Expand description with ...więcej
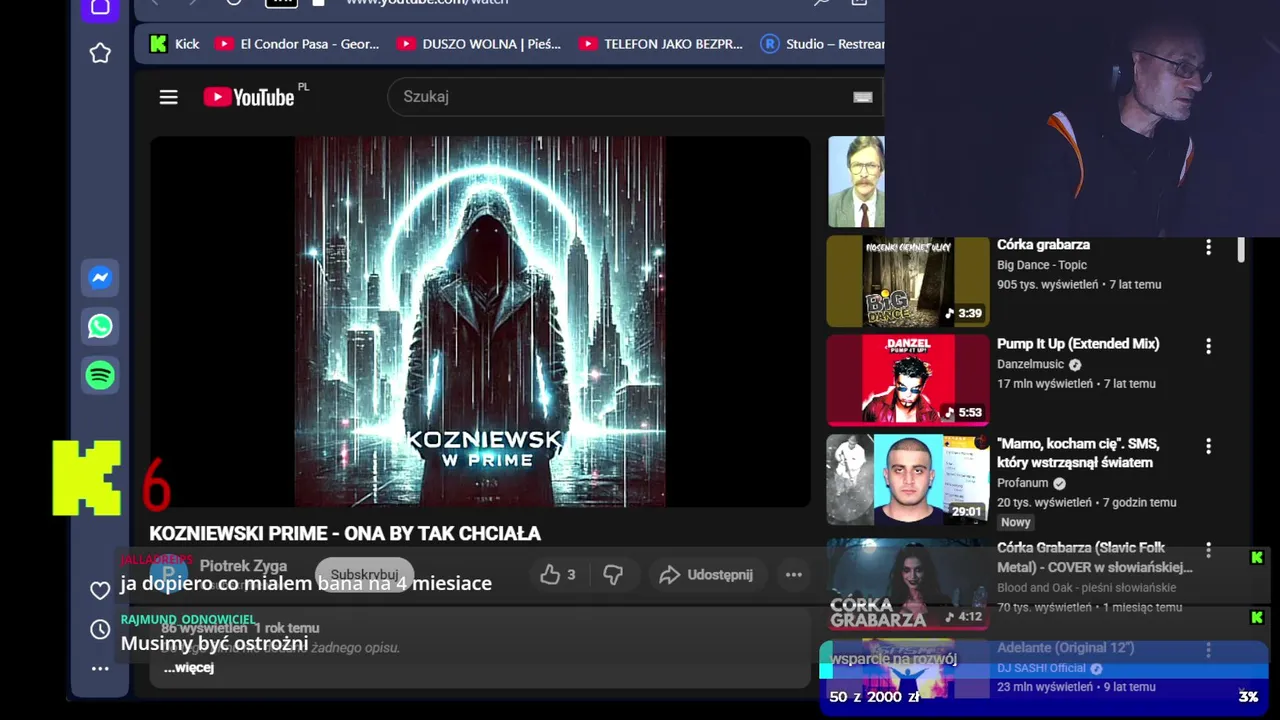Image resolution: width=1280 pixels, height=720 pixels. point(189,667)
